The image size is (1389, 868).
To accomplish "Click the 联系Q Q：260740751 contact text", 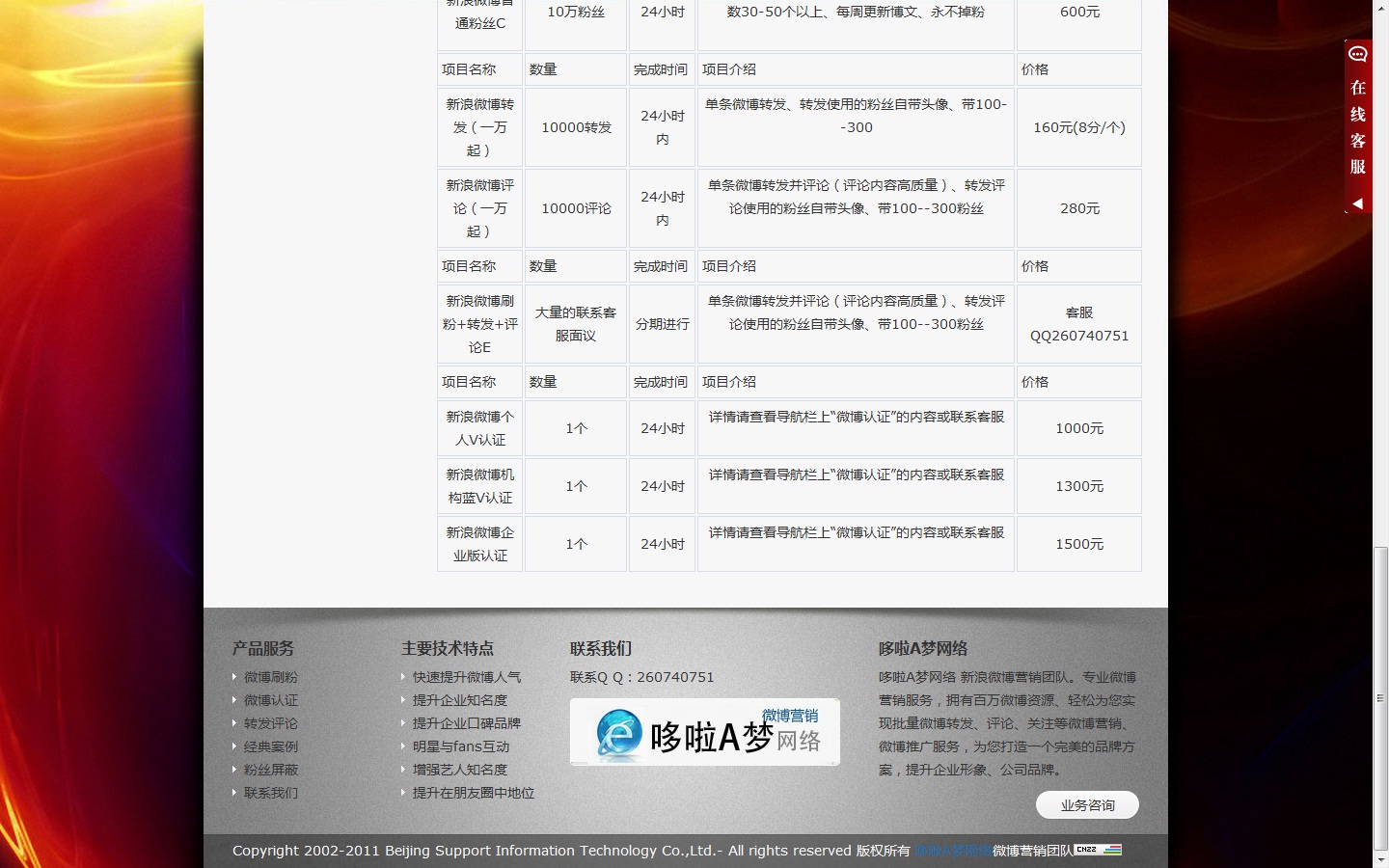I will tap(642, 677).
